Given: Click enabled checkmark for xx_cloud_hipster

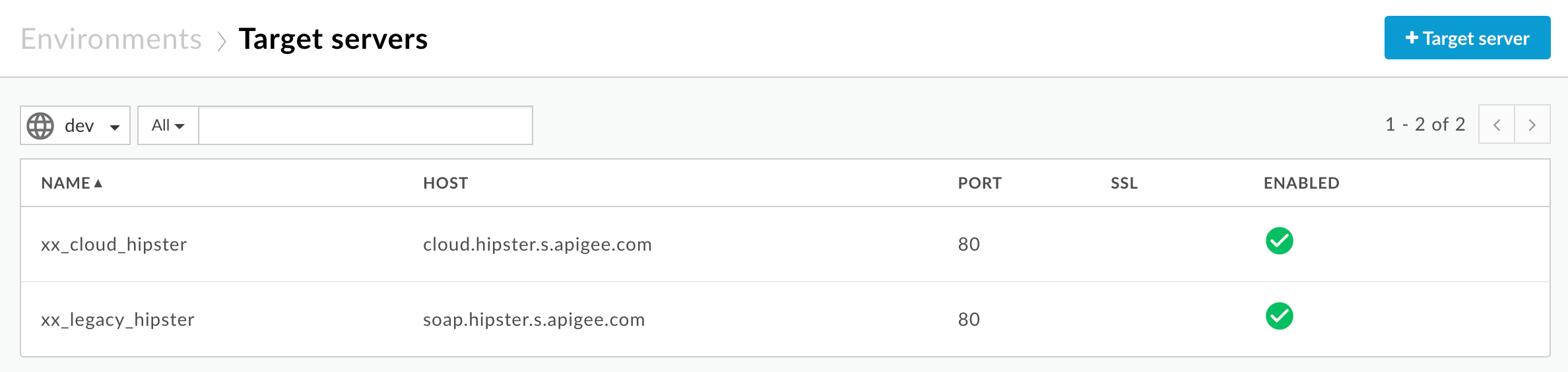Looking at the screenshot, I should pos(1279,241).
